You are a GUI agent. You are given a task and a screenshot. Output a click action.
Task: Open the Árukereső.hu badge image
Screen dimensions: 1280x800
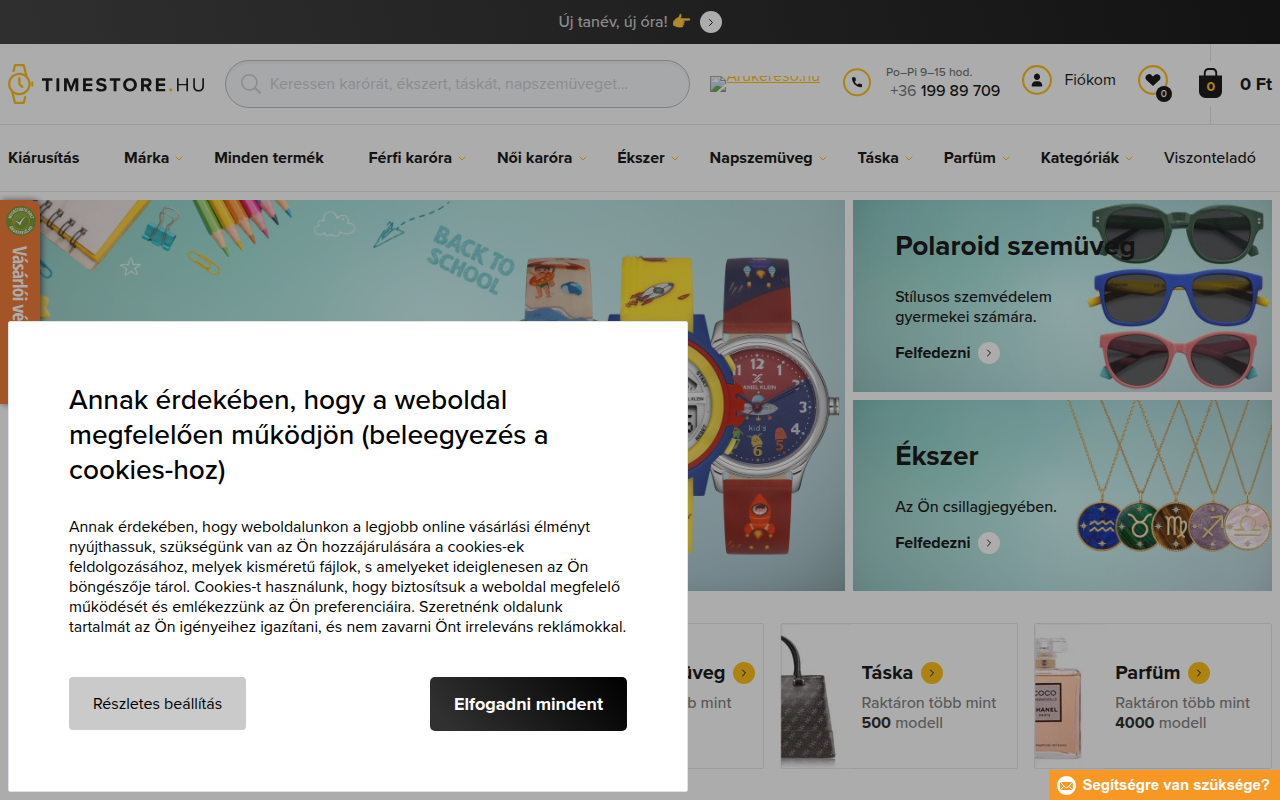click(765, 82)
